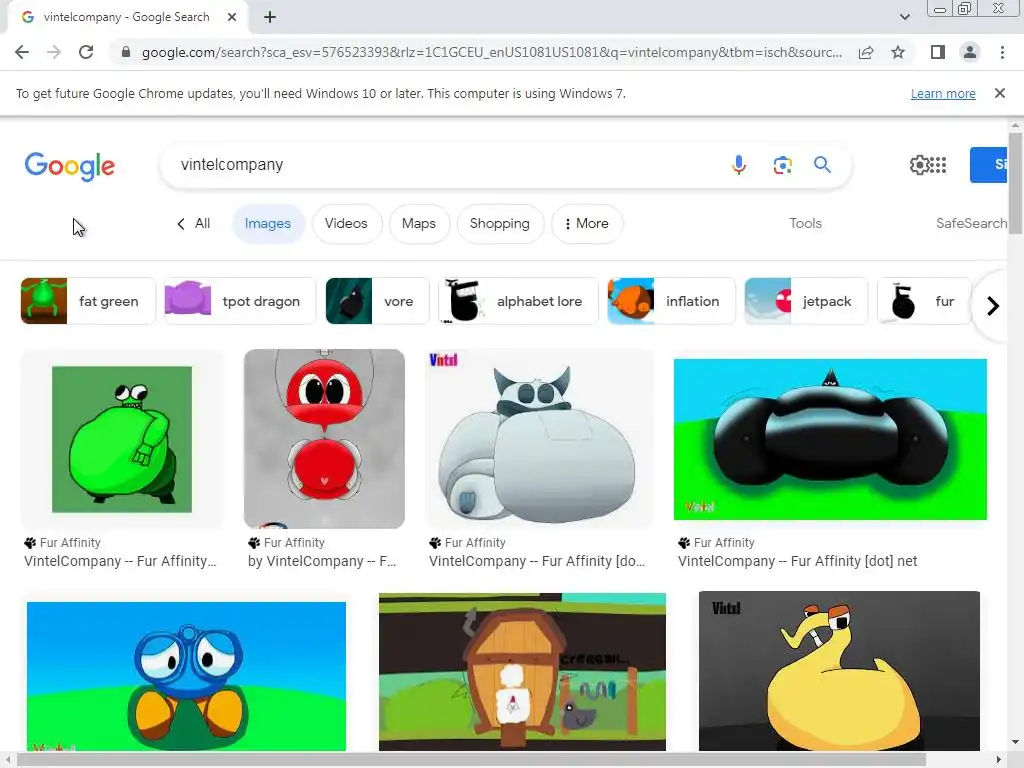Dismiss the Windows 7 update notice
The height and width of the screenshot is (768, 1024).
click(x=999, y=93)
